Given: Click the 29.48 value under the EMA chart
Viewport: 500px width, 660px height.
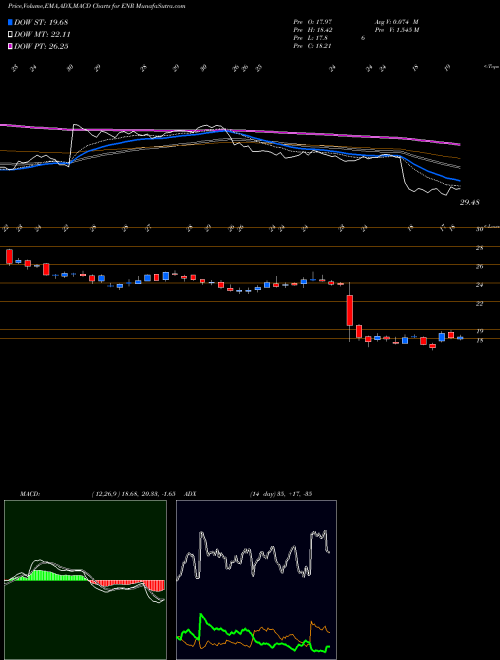Looking at the screenshot, I should click(470, 202).
